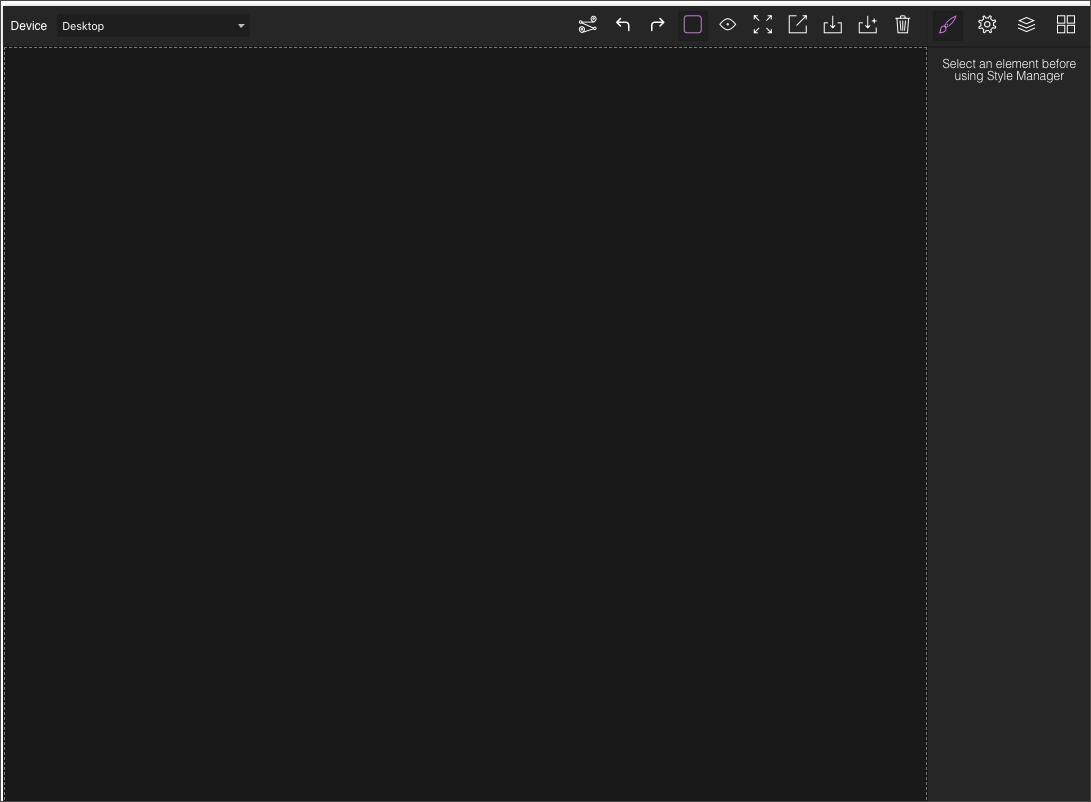Screen dimensions: 1091x802
Task: Click the import (download tray) icon
Action: coord(833,25)
